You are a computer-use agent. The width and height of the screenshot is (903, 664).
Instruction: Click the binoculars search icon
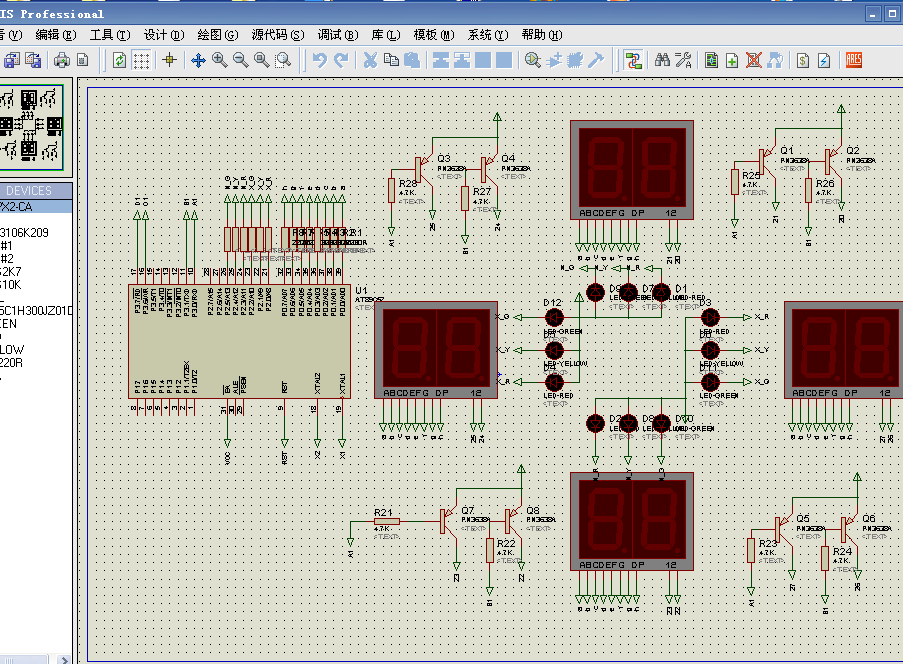662,60
